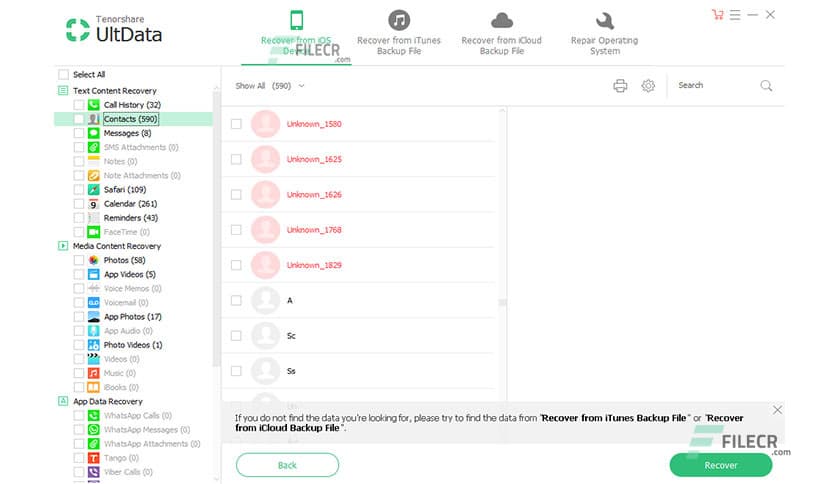Image resolution: width=836 pixels, height=484 pixels.
Task: Collapse the Media Content Recovery group
Action: coord(63,246)
